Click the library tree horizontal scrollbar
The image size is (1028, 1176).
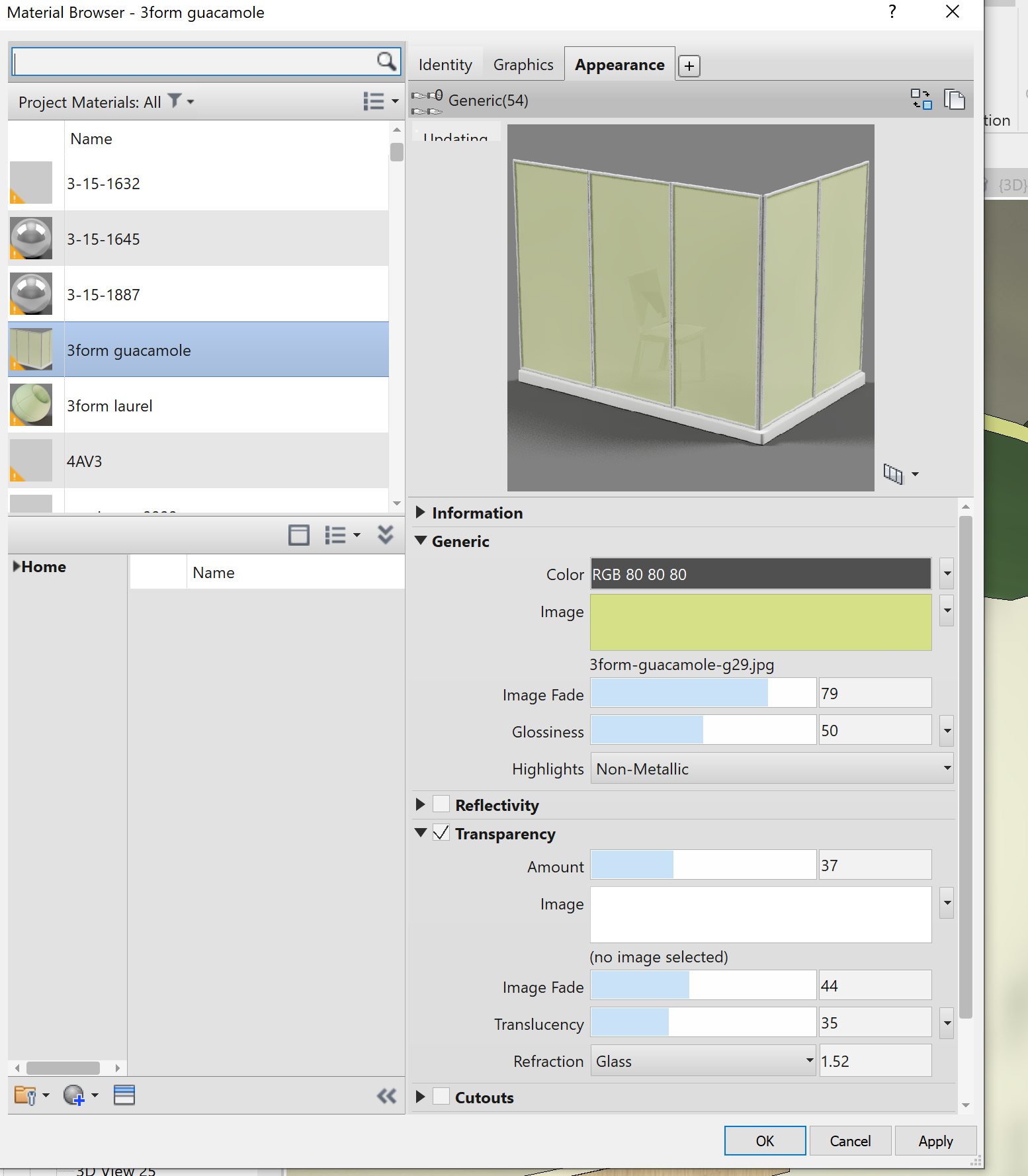click(63, 1068)
